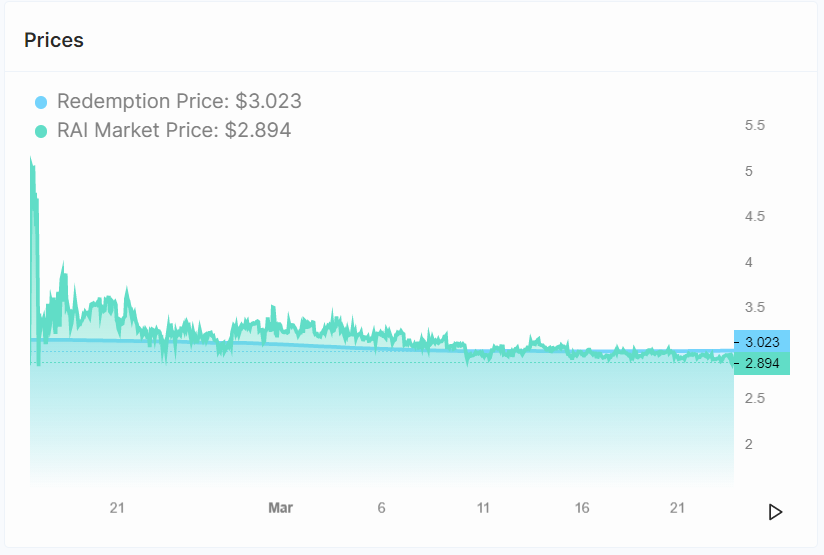Click the initial price spike peak near 5
This screenshot has width=824, height=555.
click(31, 158)
